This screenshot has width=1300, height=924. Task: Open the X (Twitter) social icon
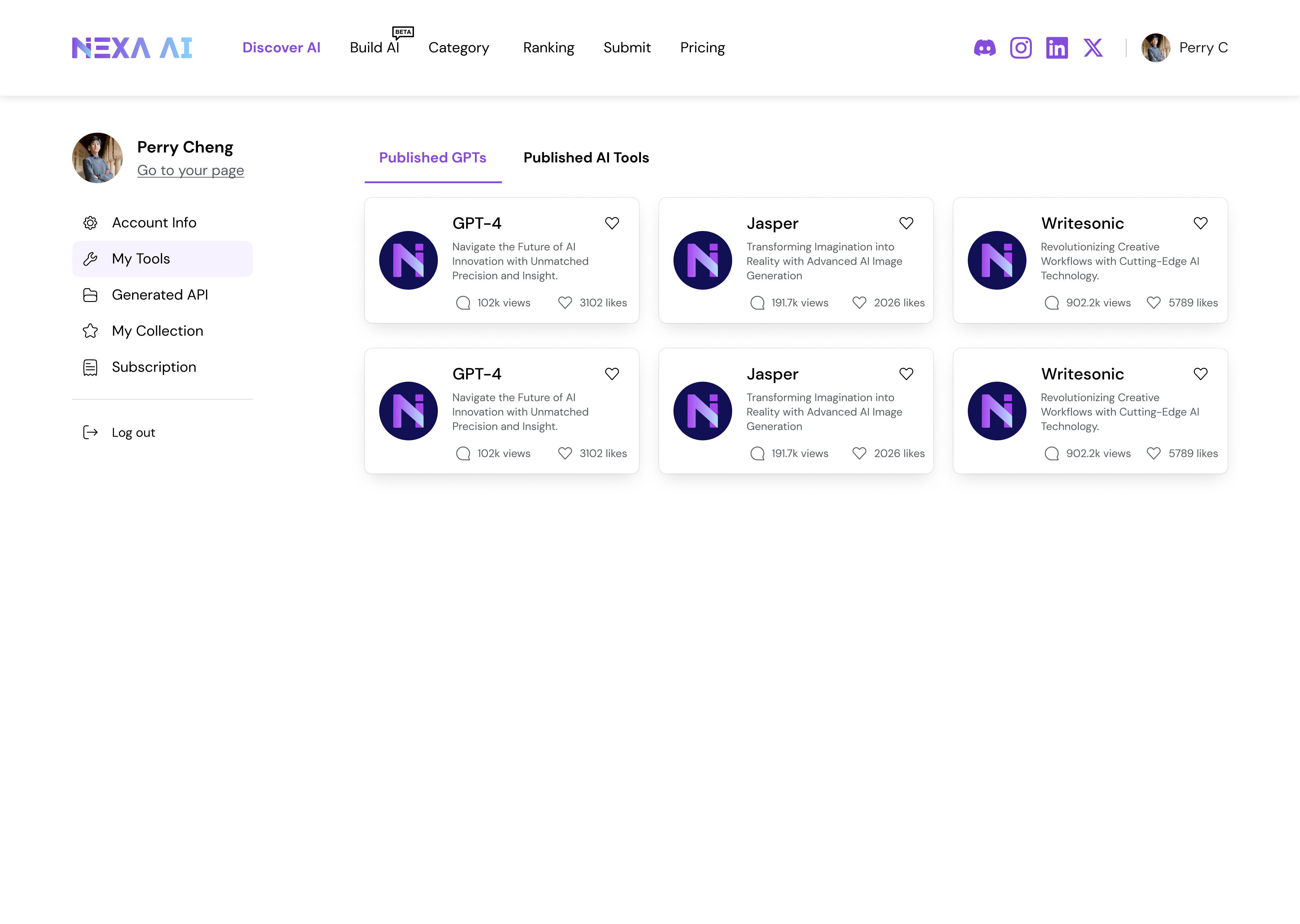click(1093, 48)
